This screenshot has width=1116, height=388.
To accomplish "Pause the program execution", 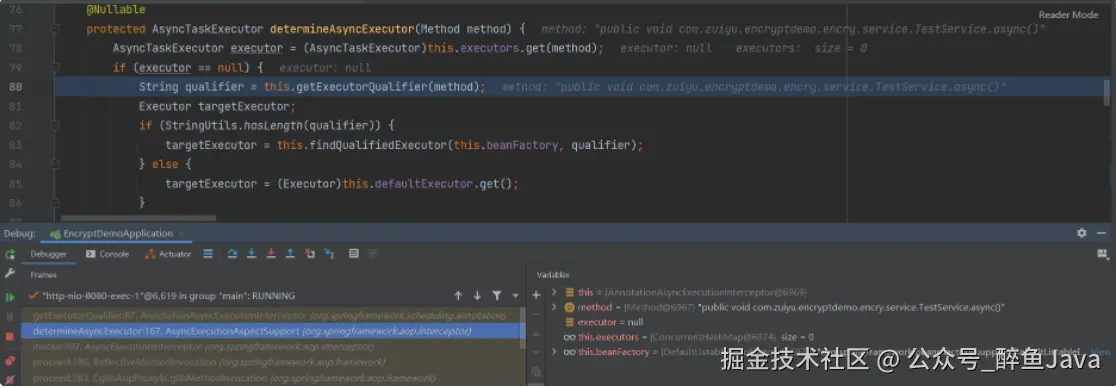I will pos(9,316).
